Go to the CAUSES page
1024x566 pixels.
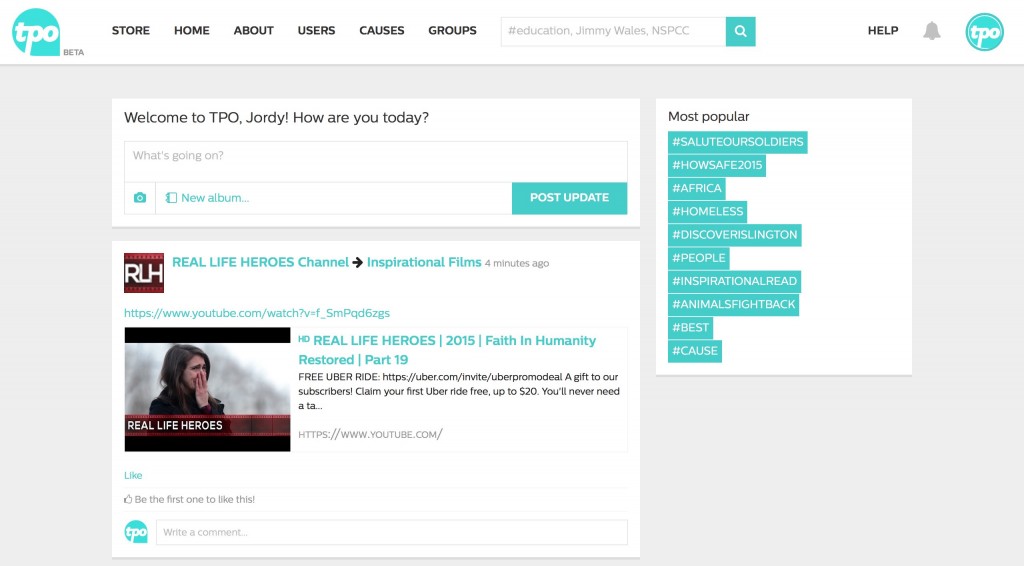coord(382,31)
